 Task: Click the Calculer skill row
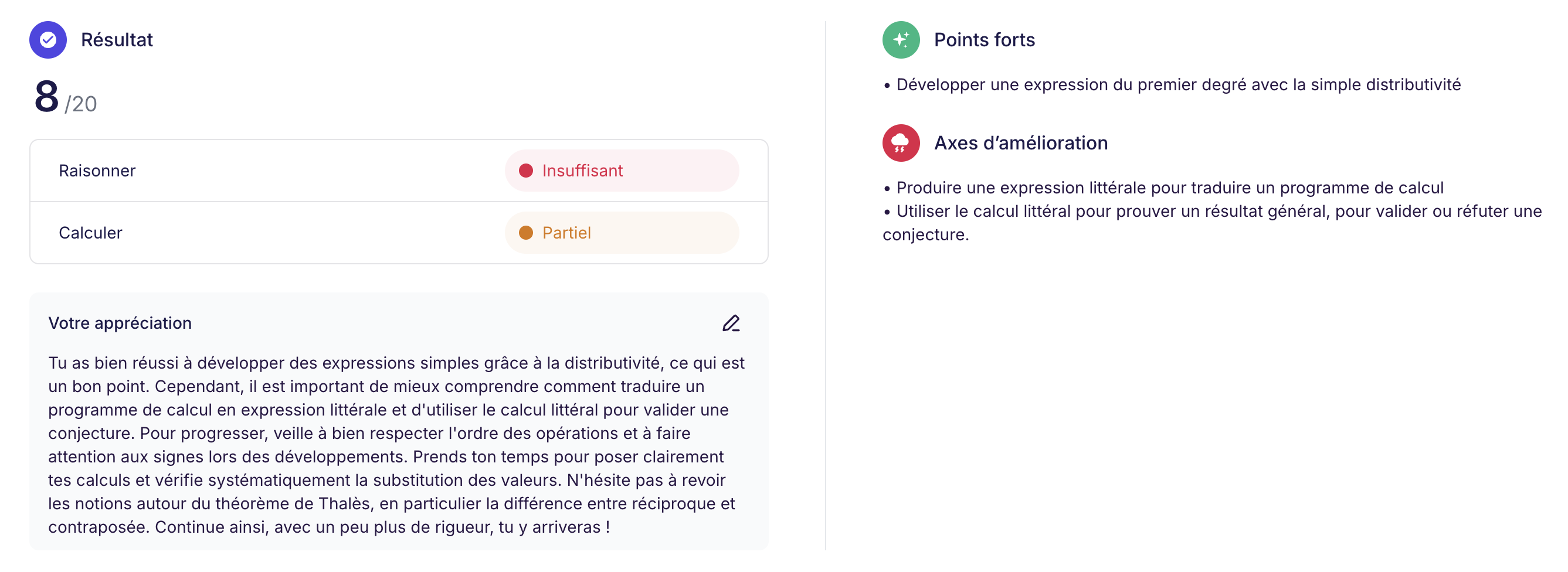[x=399, y=233]
